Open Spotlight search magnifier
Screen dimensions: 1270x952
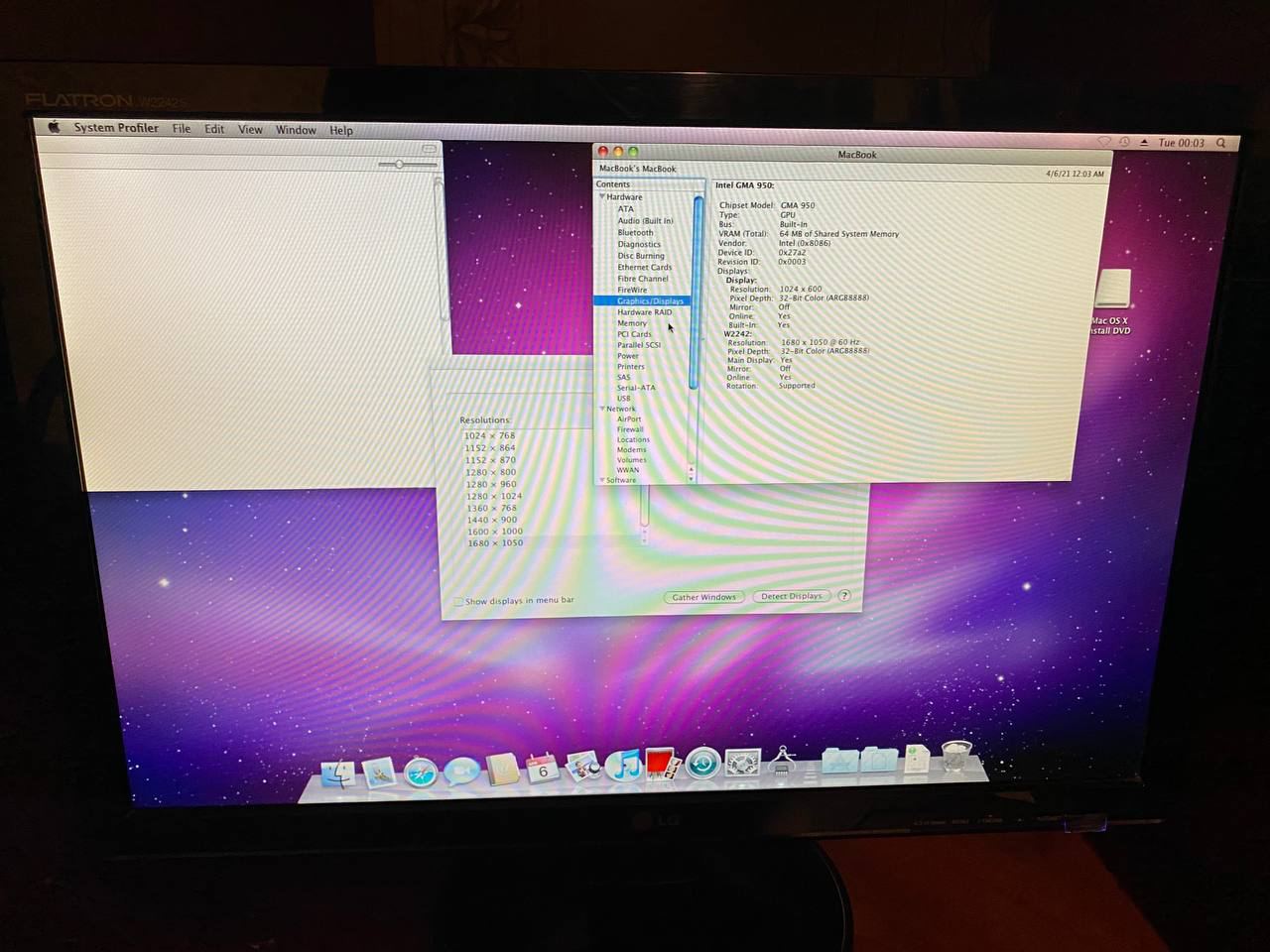click(x=1221, y=143)
